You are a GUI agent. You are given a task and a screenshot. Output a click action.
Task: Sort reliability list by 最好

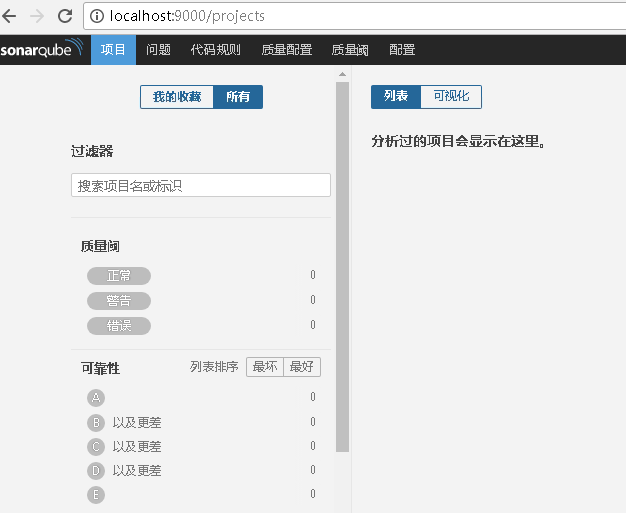(302, 367)
